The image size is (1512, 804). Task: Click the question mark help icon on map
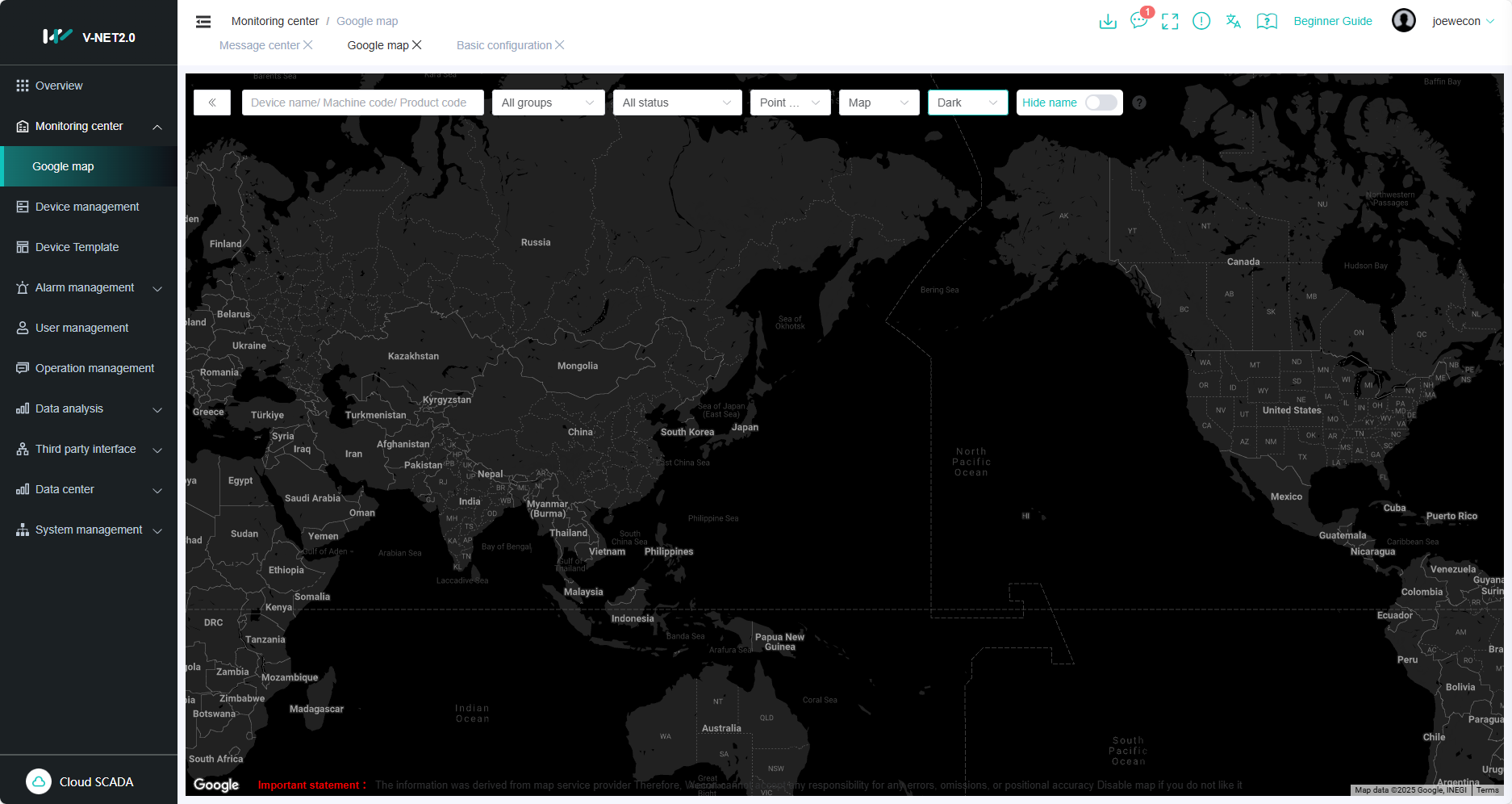(1139, 103)
